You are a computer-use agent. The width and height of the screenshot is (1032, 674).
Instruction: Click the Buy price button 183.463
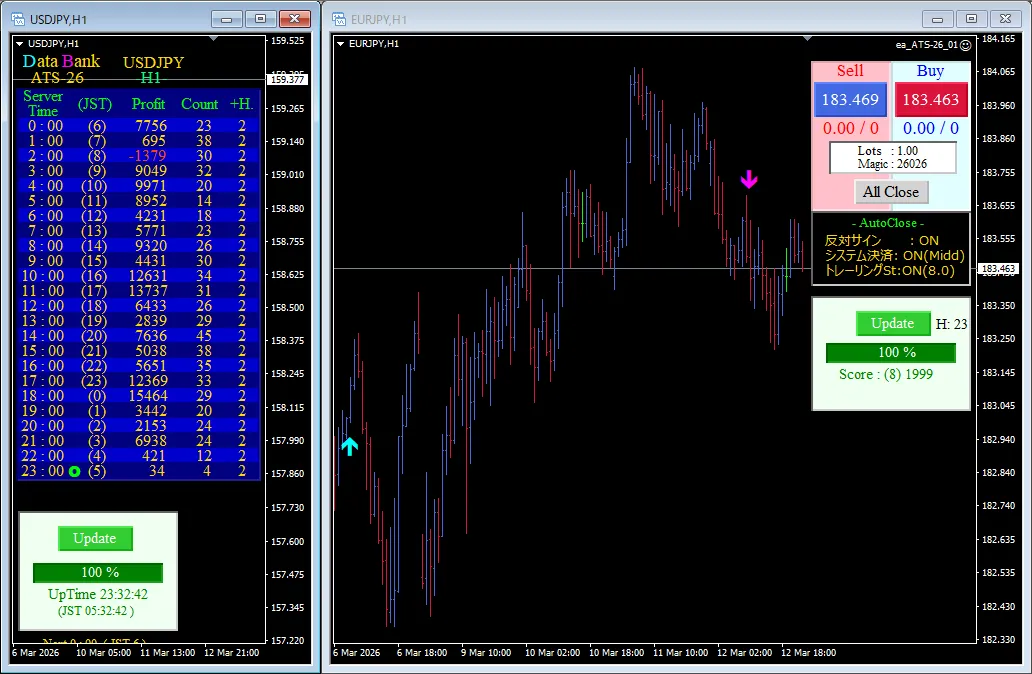[931, 99]
